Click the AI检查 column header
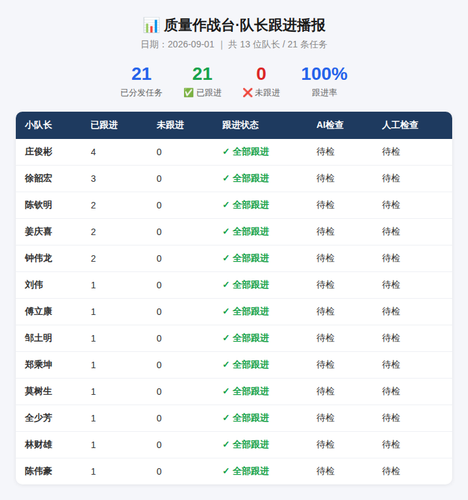The width and height of the screenshot is (468, 500). coord(330,125)
